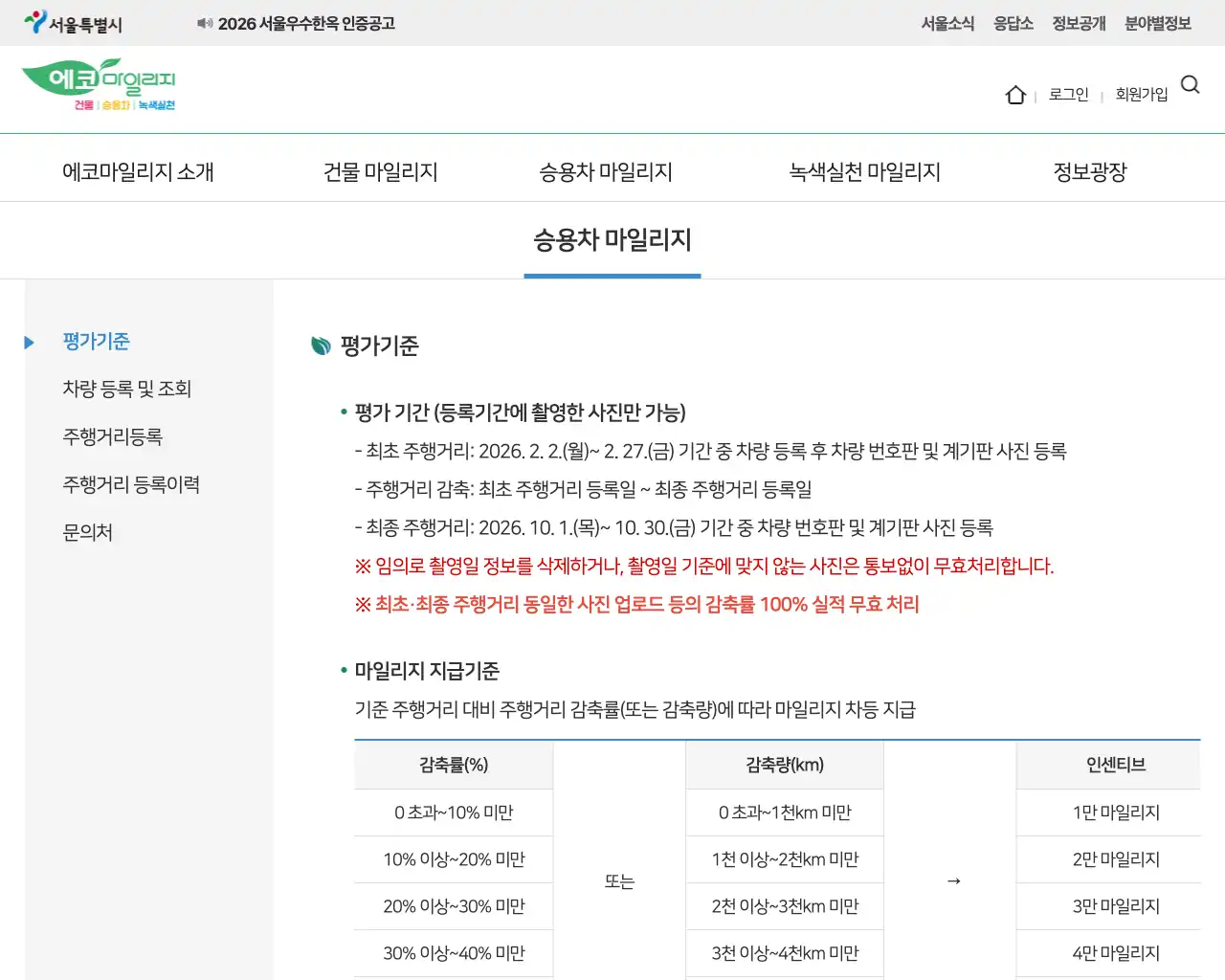This screenshot has height=980, width=1225.
Task: Open 응답소 link
Action: pyautogui.click(x=1013, y=23)
